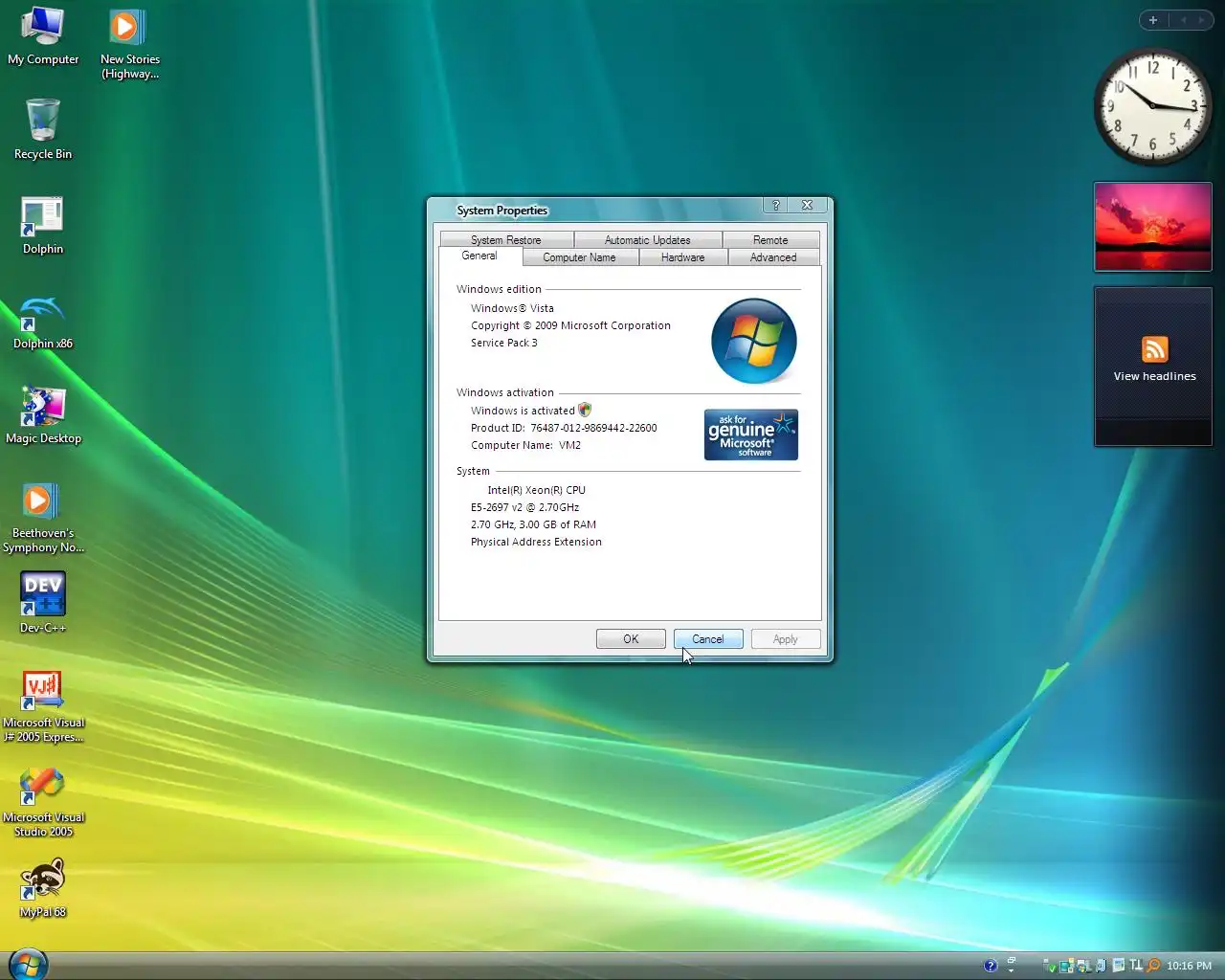Click the Intel(R) Xeon(R) CPU text
This screenshot has width=1225, height=980.
click(536, 490)
